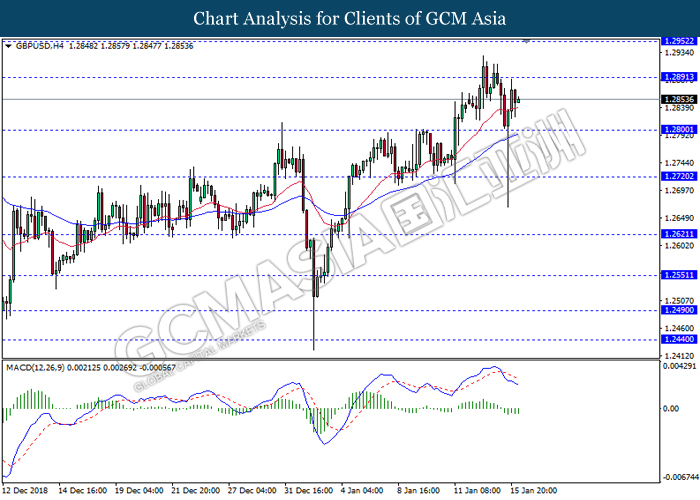The image size is (700, 500).
Task: Click the GBPUSD,H4 symbol label
Action: 40,46
